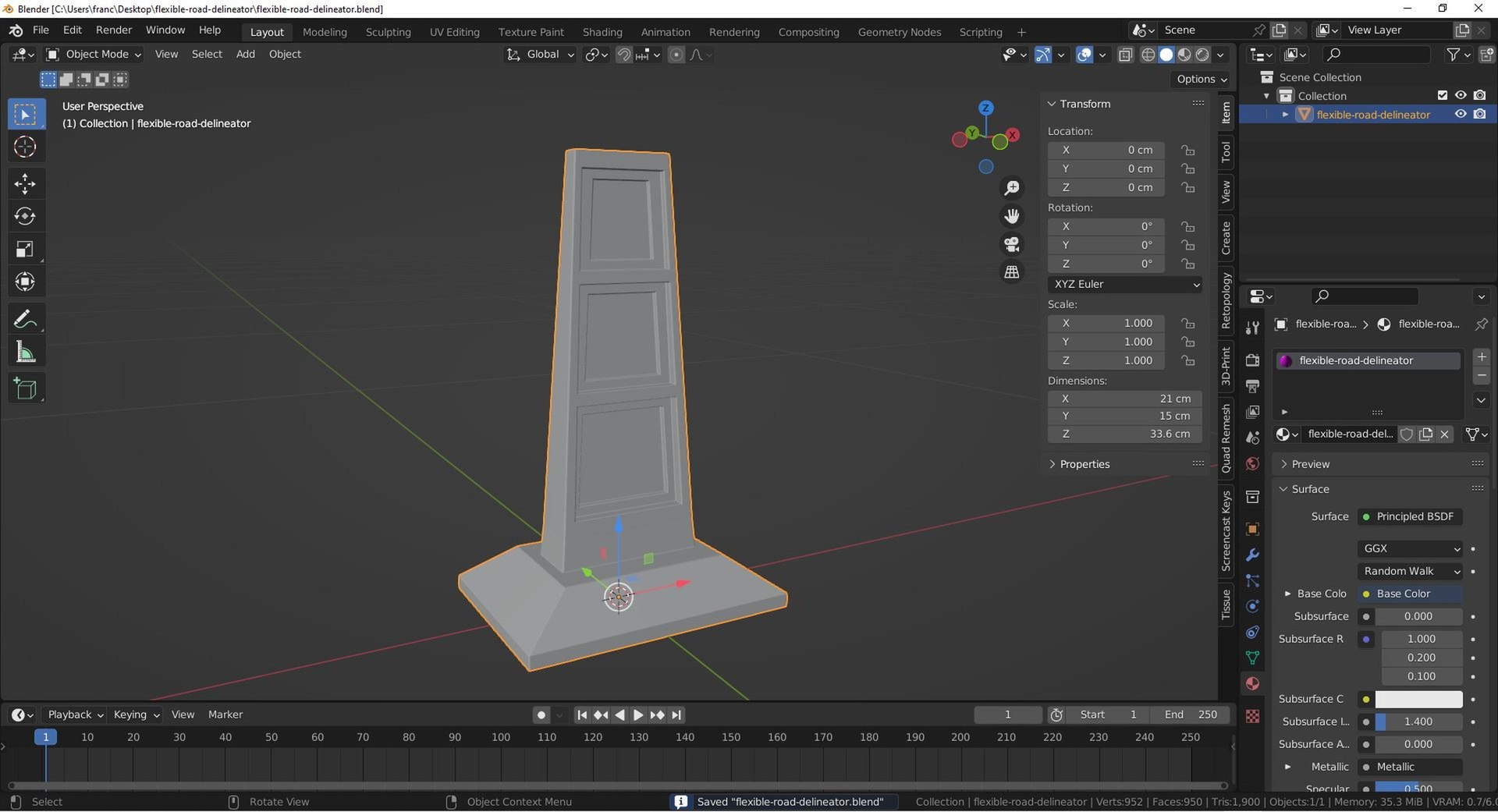Click the Principled BSDF surface button

(x=1410, y=516)
